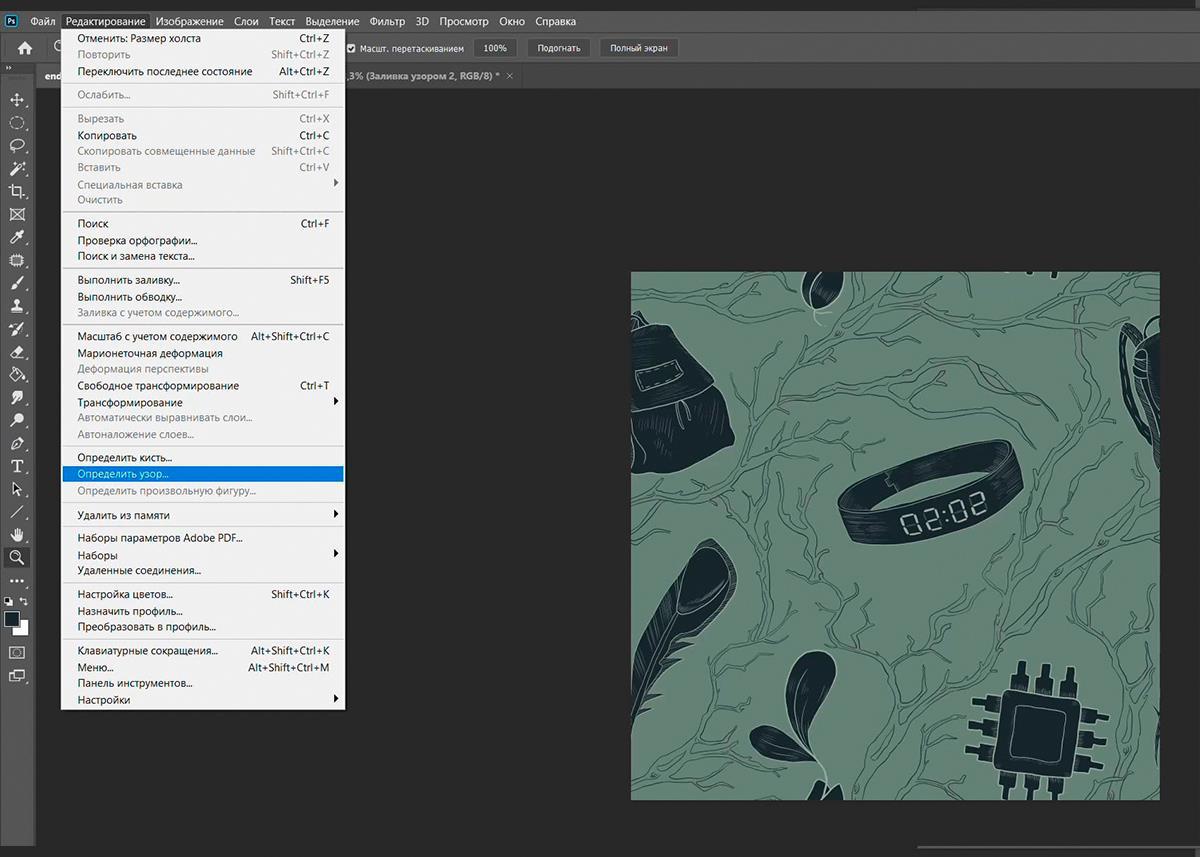Select the Crop tool
The width and height of the screenshot is (1200, 857).
[17, 191]
